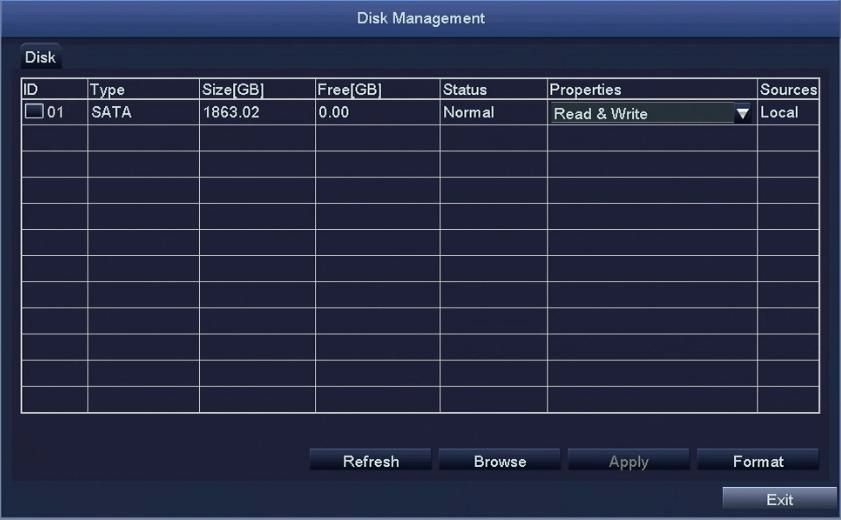Click the Type column header
Image resolution: width=841 pixels, height=520 pixels.
click(x=143, y=90)
